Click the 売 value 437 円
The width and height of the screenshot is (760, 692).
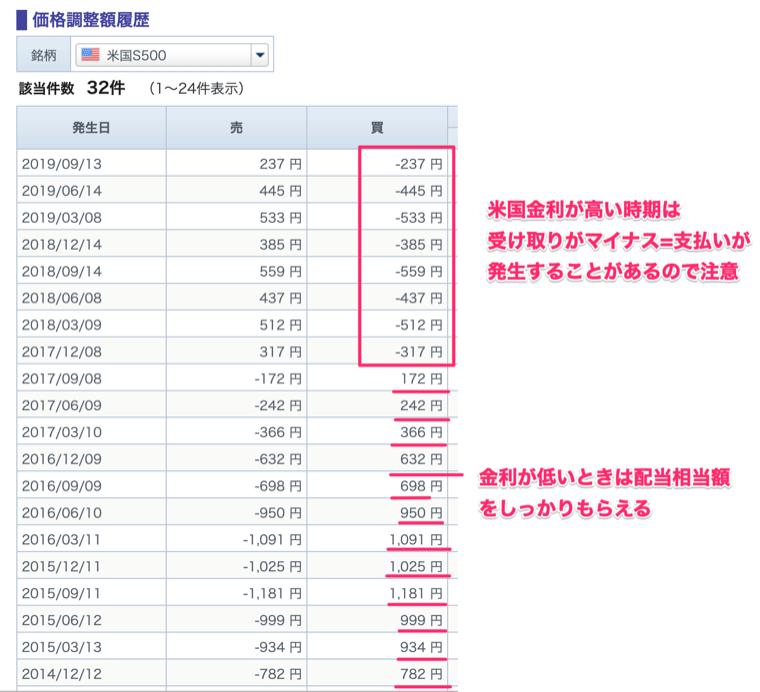(x=280, y=298)
